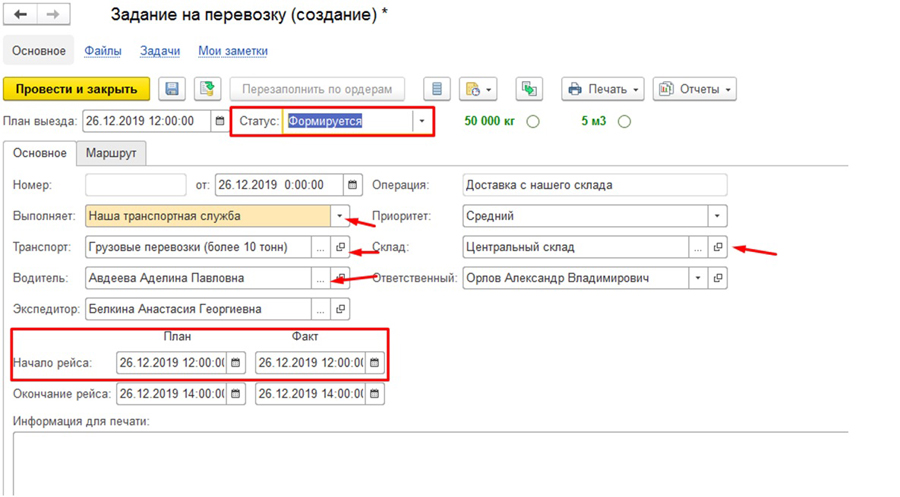Click the save (floppy disk) icon
Image resolution: width=900 pixels, height=497 pixels.
[172, 89]
